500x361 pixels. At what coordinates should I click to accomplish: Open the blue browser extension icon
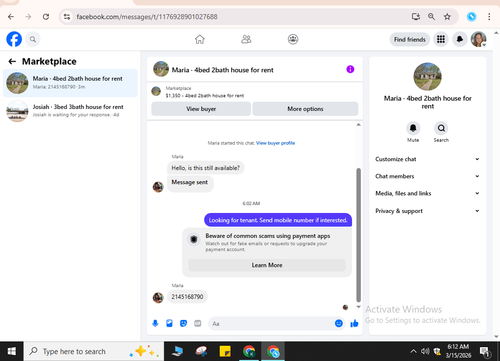tap(471, 17)
